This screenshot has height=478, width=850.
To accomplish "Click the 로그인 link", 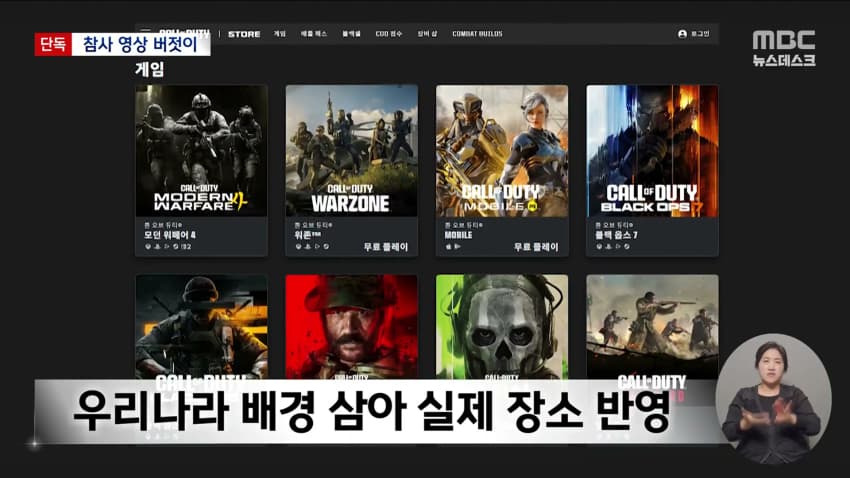I will pos(700,34).
